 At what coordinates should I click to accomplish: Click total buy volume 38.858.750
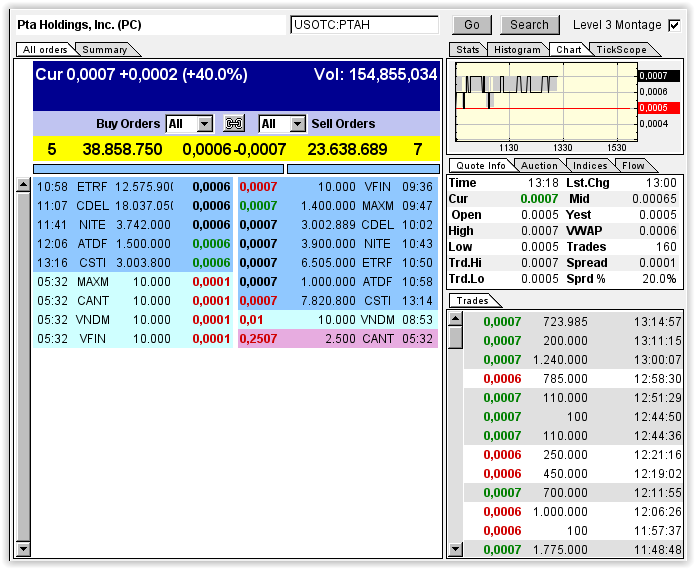(x=122, y=149)
